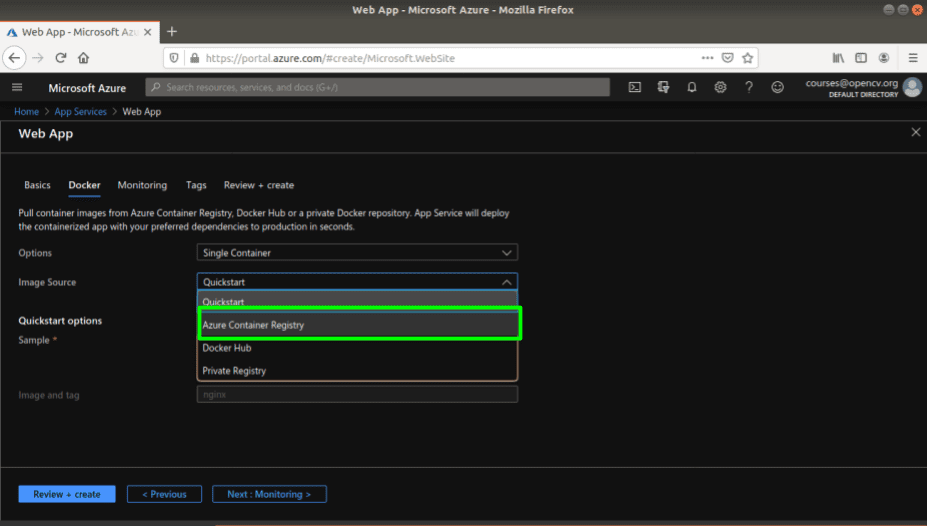The height and width of the screenshot is (526, 929).
Task: Open tracking protection shield icon
Action: pyautogui.click(x=174, y=58)
